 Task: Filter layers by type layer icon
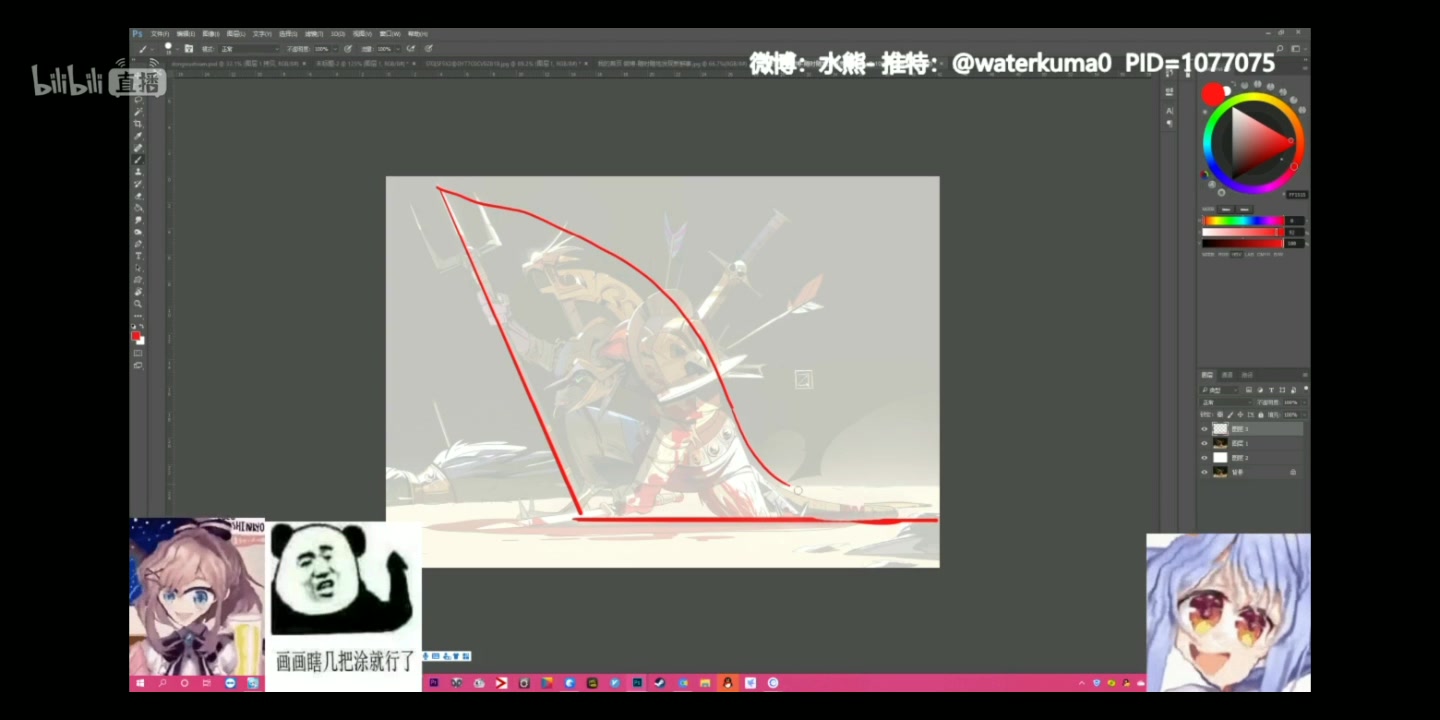click(x=1271, y=390)
